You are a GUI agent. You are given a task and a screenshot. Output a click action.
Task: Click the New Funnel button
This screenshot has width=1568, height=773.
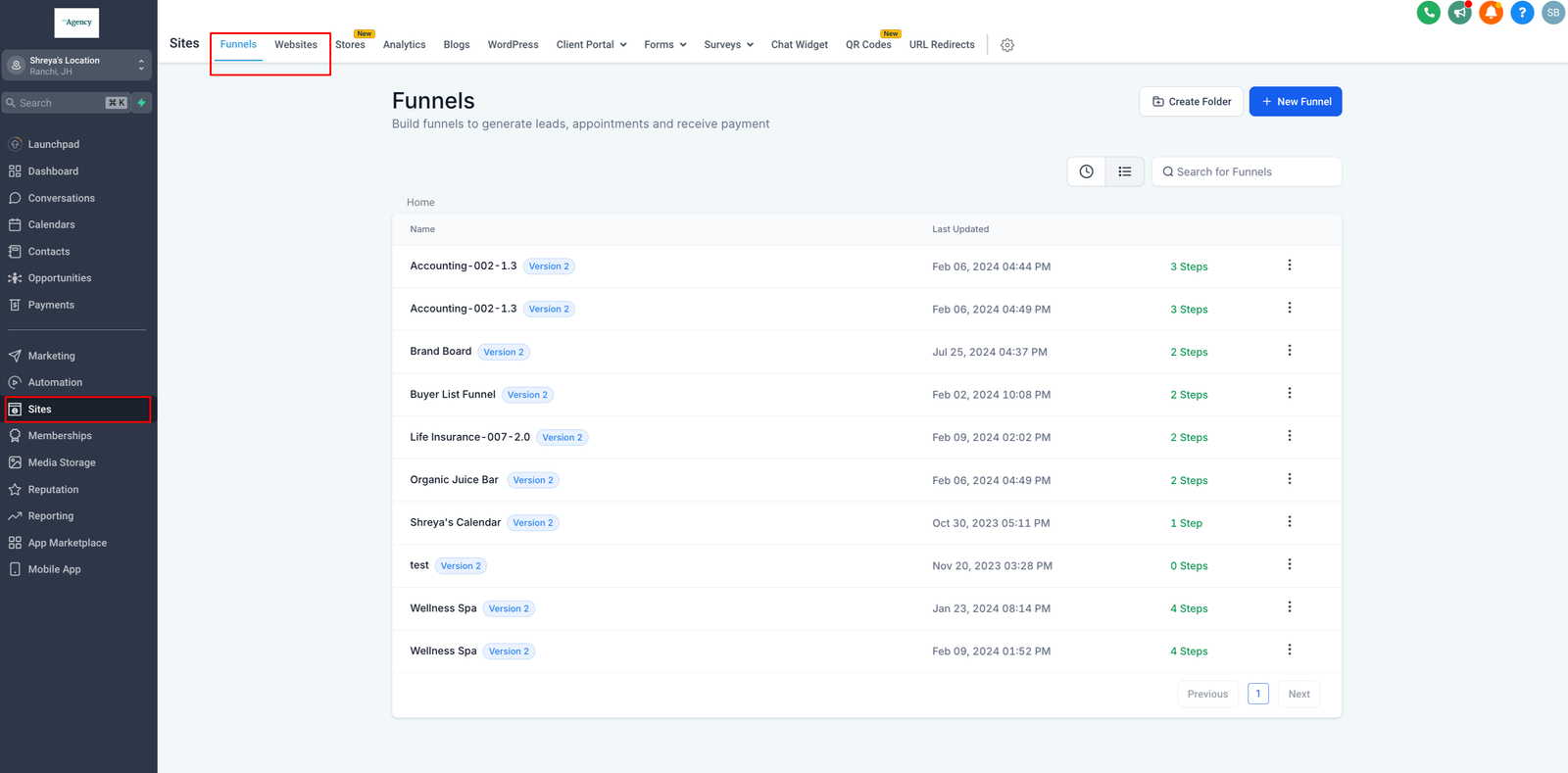[x=1295, y=102]
